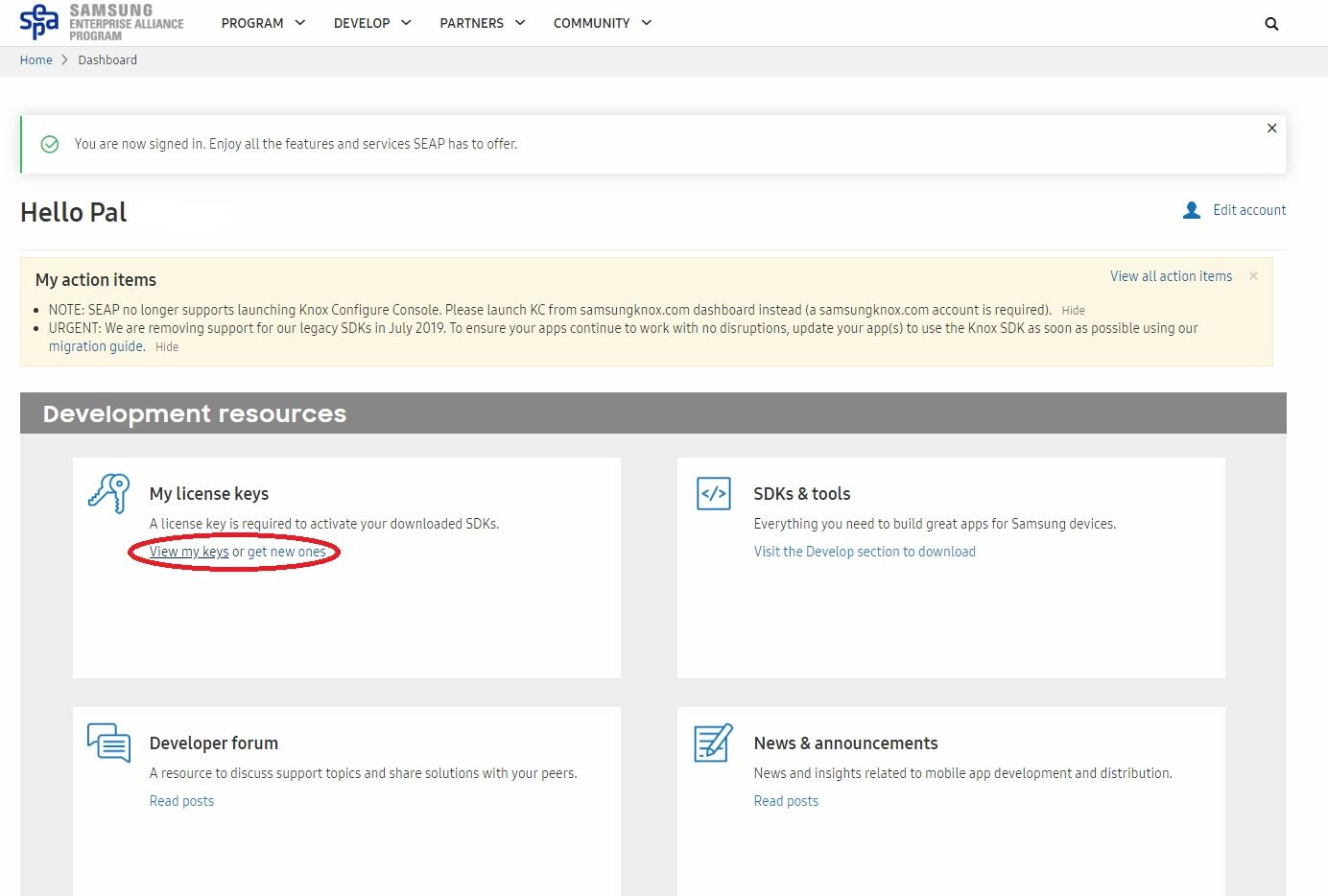Expand the DEVELOP menu
The height and width of the screenshot is (896, 1328).
(x=372, y=23)
